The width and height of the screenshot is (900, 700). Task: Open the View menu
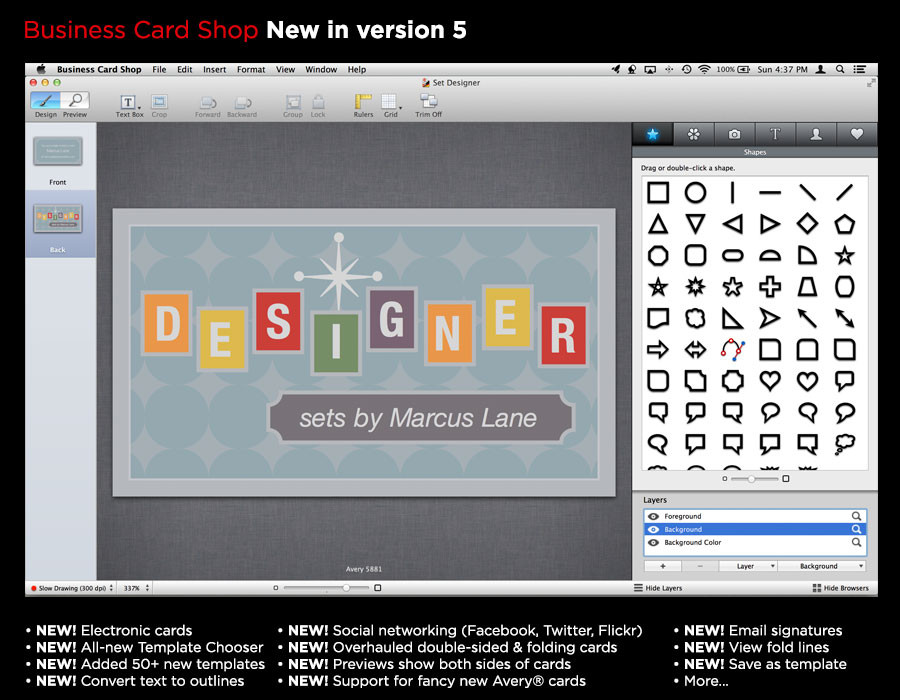click(x=285, y=69)
